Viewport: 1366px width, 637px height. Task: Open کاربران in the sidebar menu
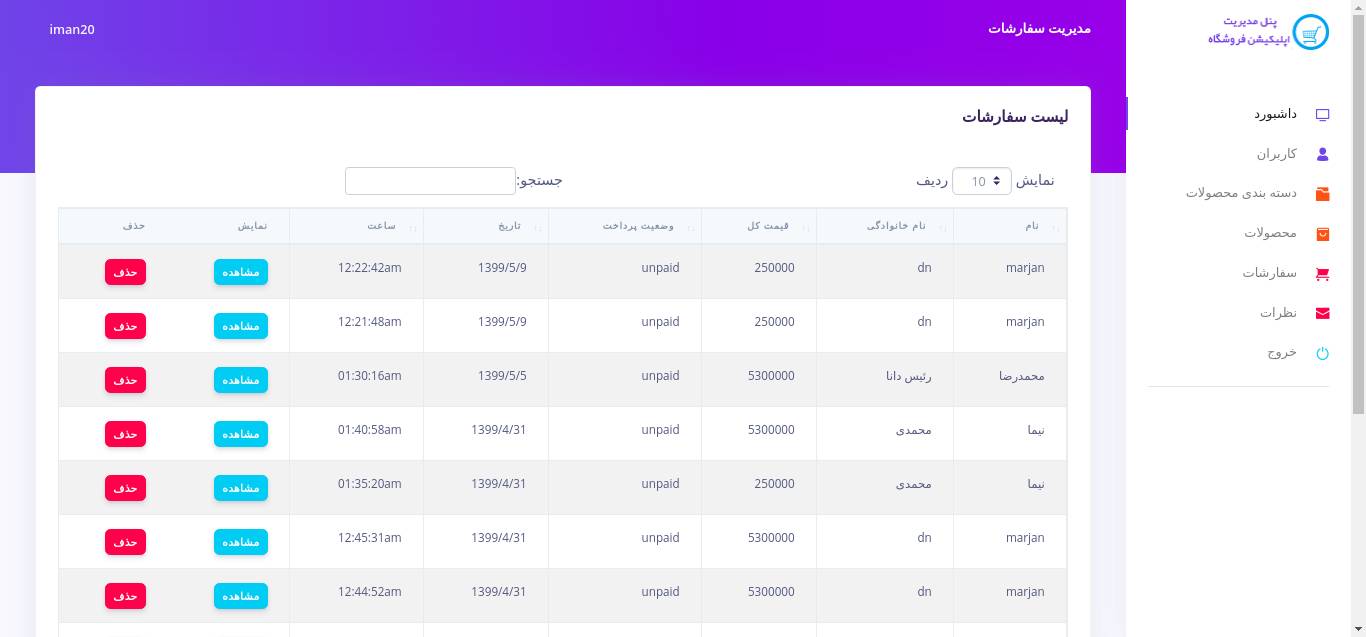point(1277,154)
